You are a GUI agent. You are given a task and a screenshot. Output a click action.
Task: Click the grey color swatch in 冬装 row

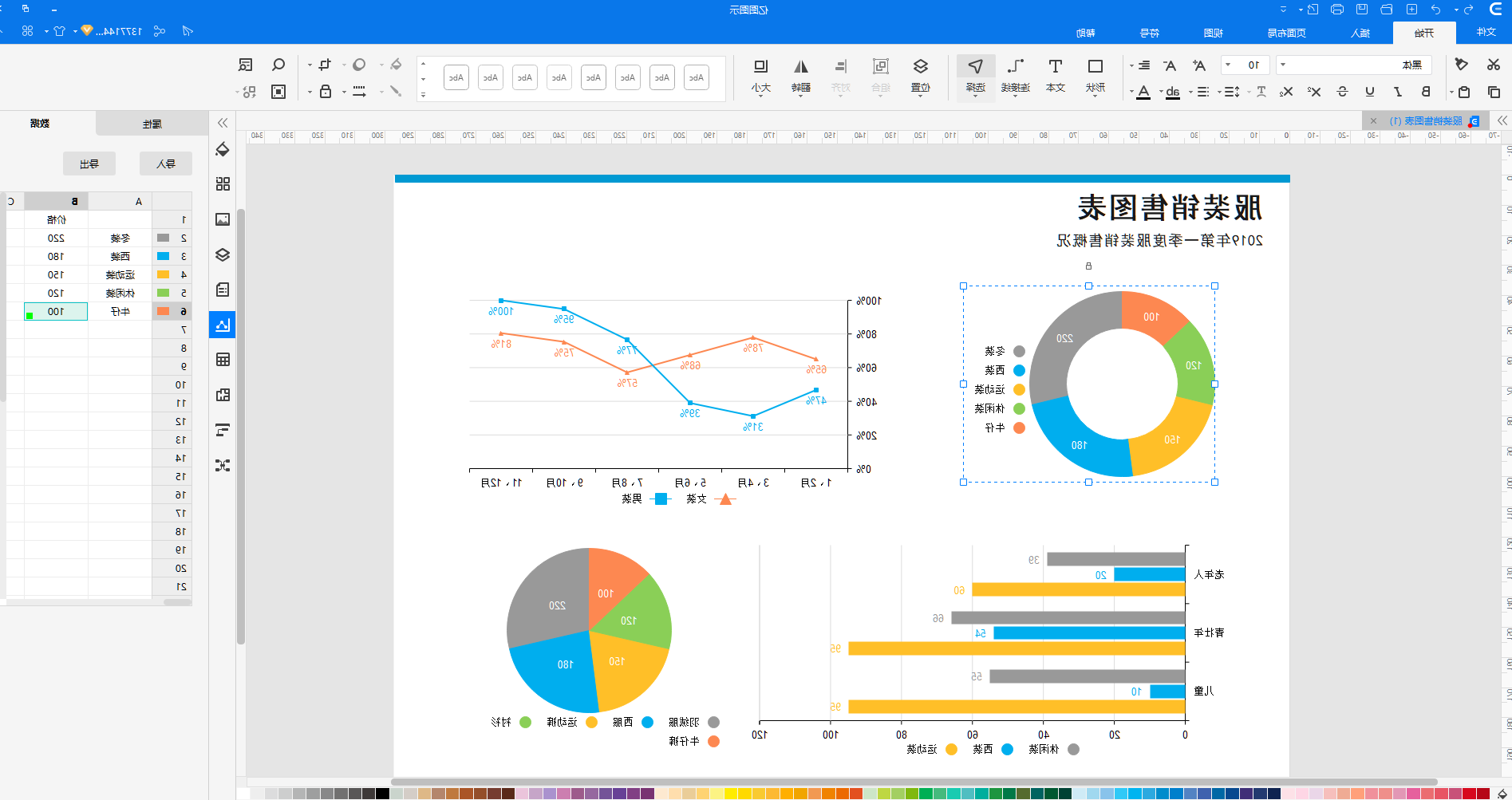click(x=164, y=238)
